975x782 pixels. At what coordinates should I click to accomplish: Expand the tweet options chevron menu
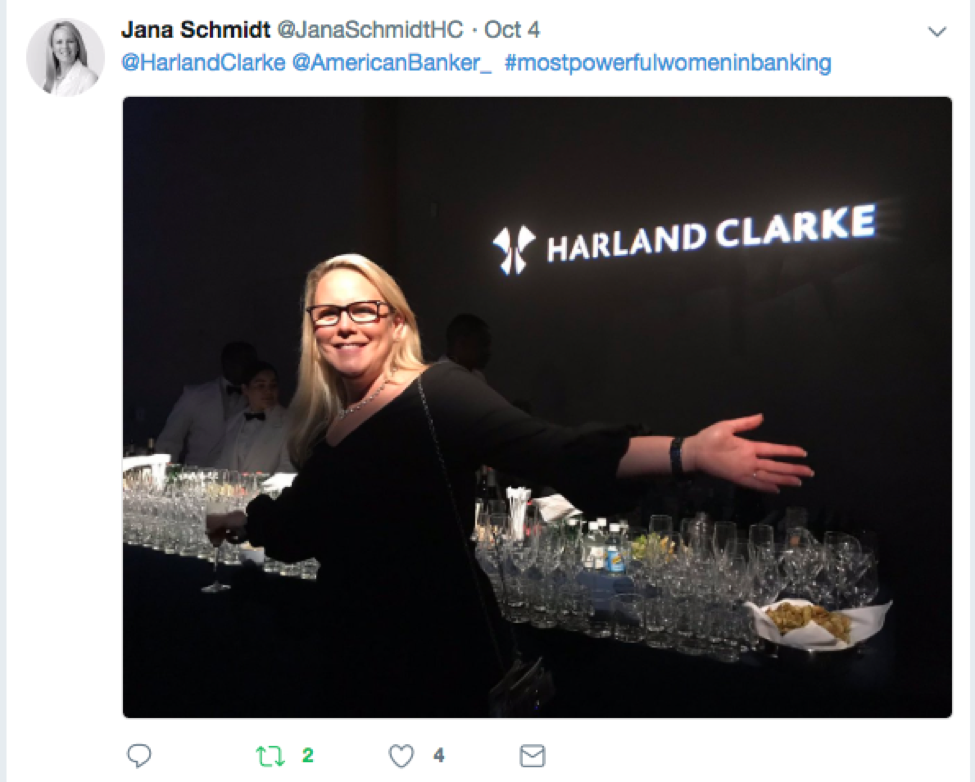(x=937, y=31)
